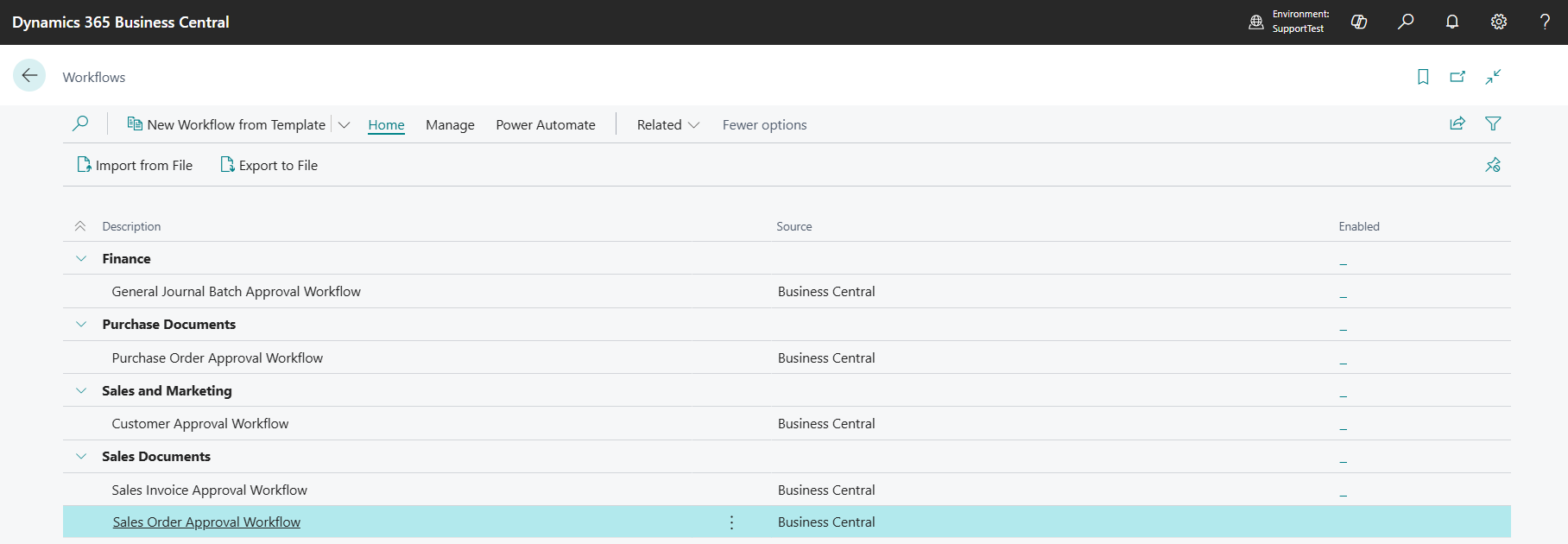Open the Copilot icon in header
Image resolution: width=1568 pixels, height=544 pixels.
pyautogui.click(x=1359, y=22)
